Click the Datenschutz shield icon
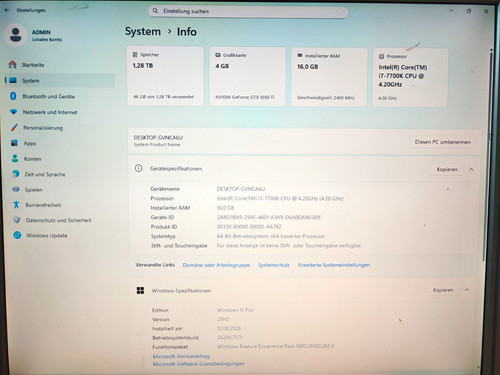The width and height of the screenshot is (500, 375). tap(17, 220)
